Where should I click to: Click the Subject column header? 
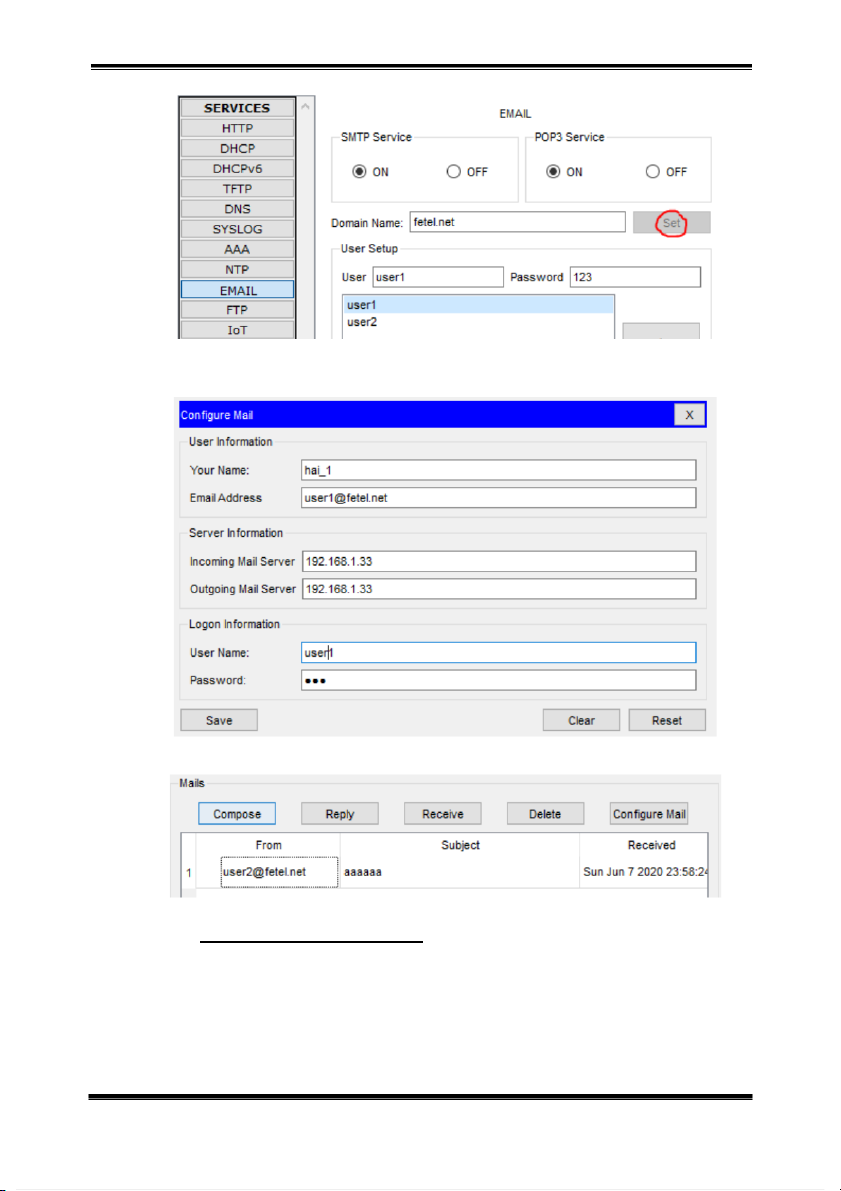pyautogui.click(x=460, y=845)
